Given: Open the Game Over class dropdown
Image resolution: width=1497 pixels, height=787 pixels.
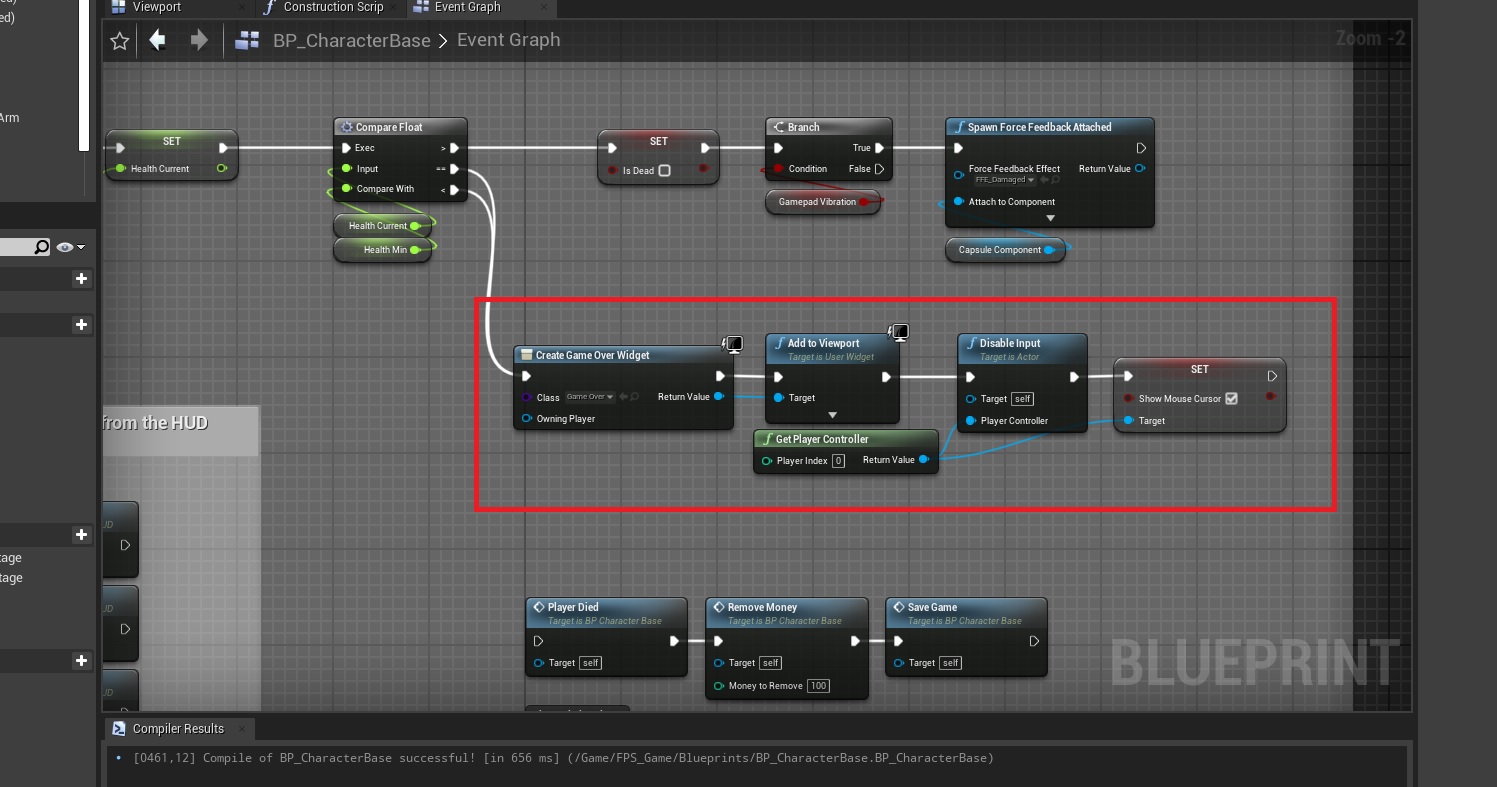Looking at the screenshot, I should pyautogui.click(x=590, y=398).
